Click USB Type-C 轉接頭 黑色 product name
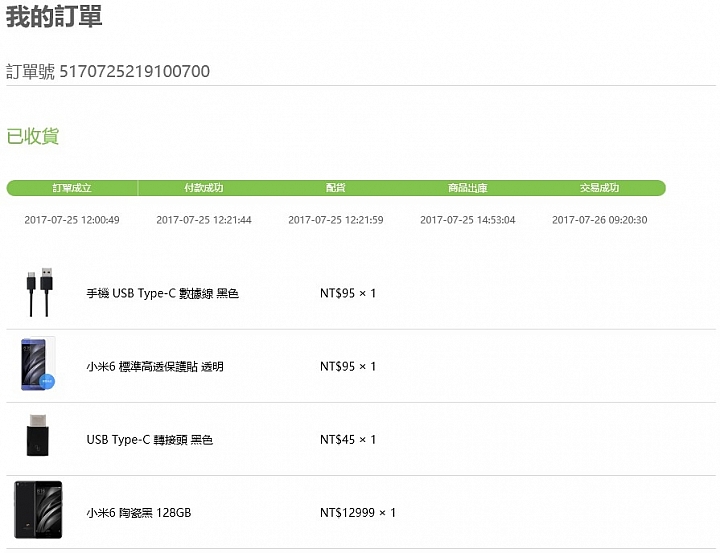The width and height of the screenshot is (720, 553). pyautogui.click(x=150, y=440)
